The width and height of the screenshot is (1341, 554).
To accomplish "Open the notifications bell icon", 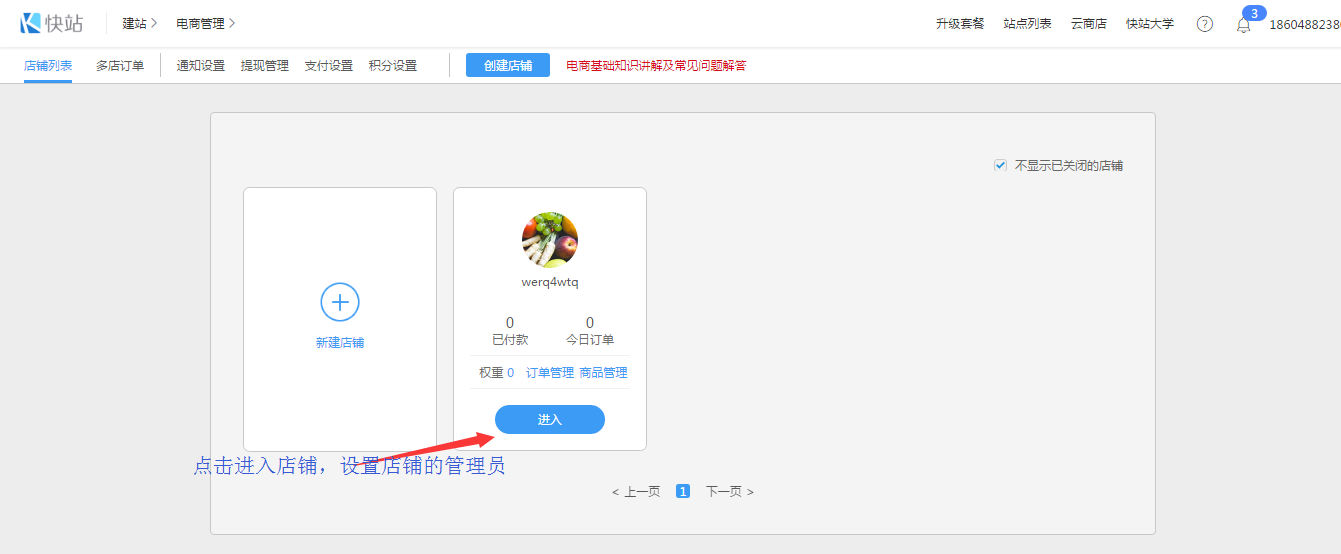I will click(1243, 25).
